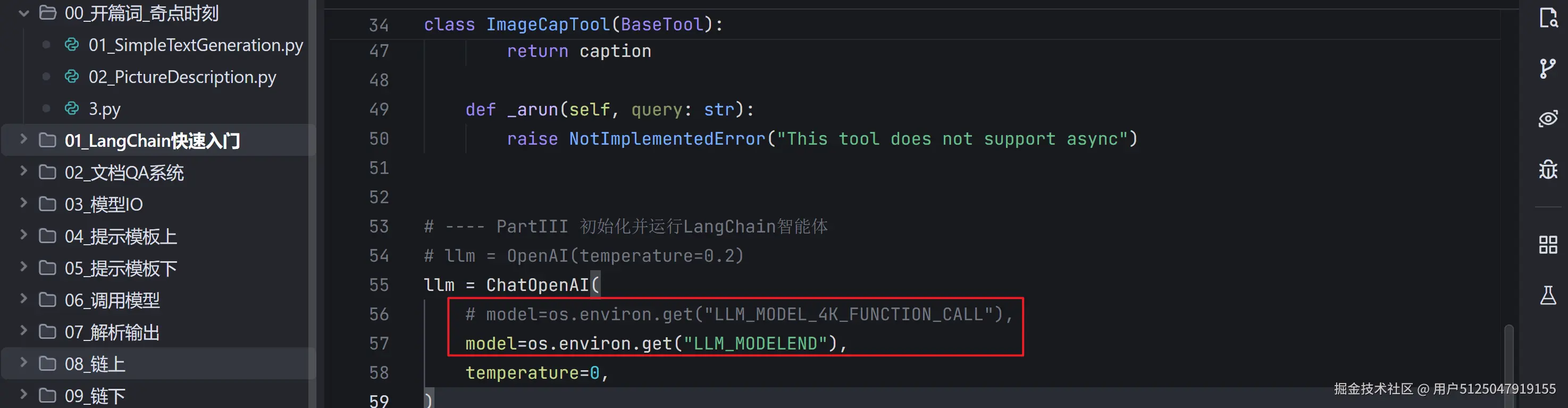Image resolution: width=1568 pixels, height=408 pixels.
Task: Click folder icon of 06_调用模型
Action: pos(47,299)
